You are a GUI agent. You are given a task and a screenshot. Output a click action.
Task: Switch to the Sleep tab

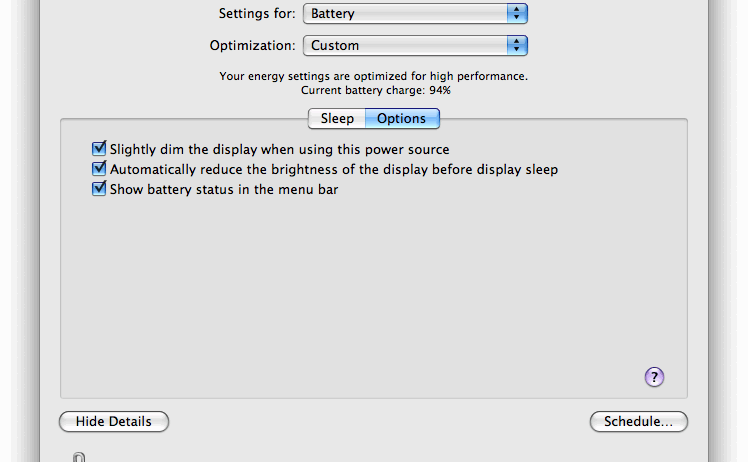[x=337, y=118]
